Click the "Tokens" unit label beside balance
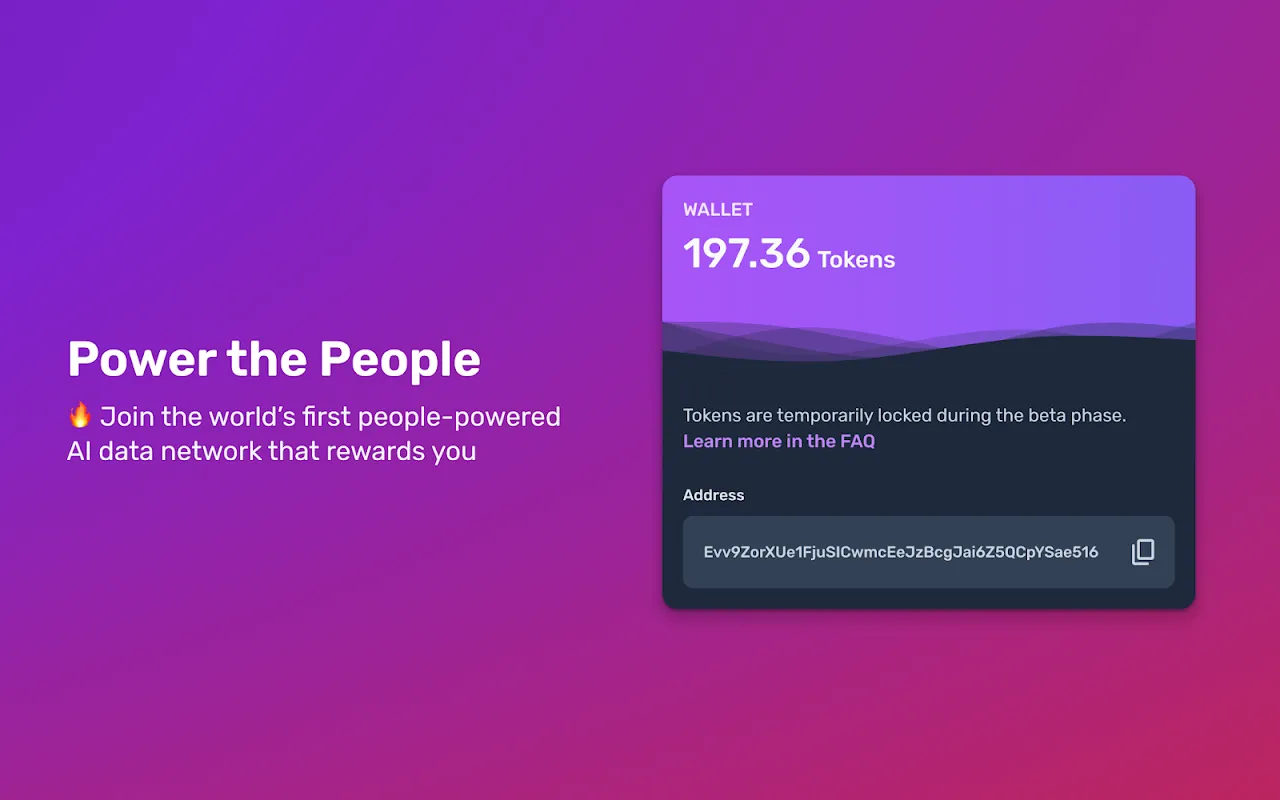The width and height of the screenshot is (1280, 800). coord(856,260)
